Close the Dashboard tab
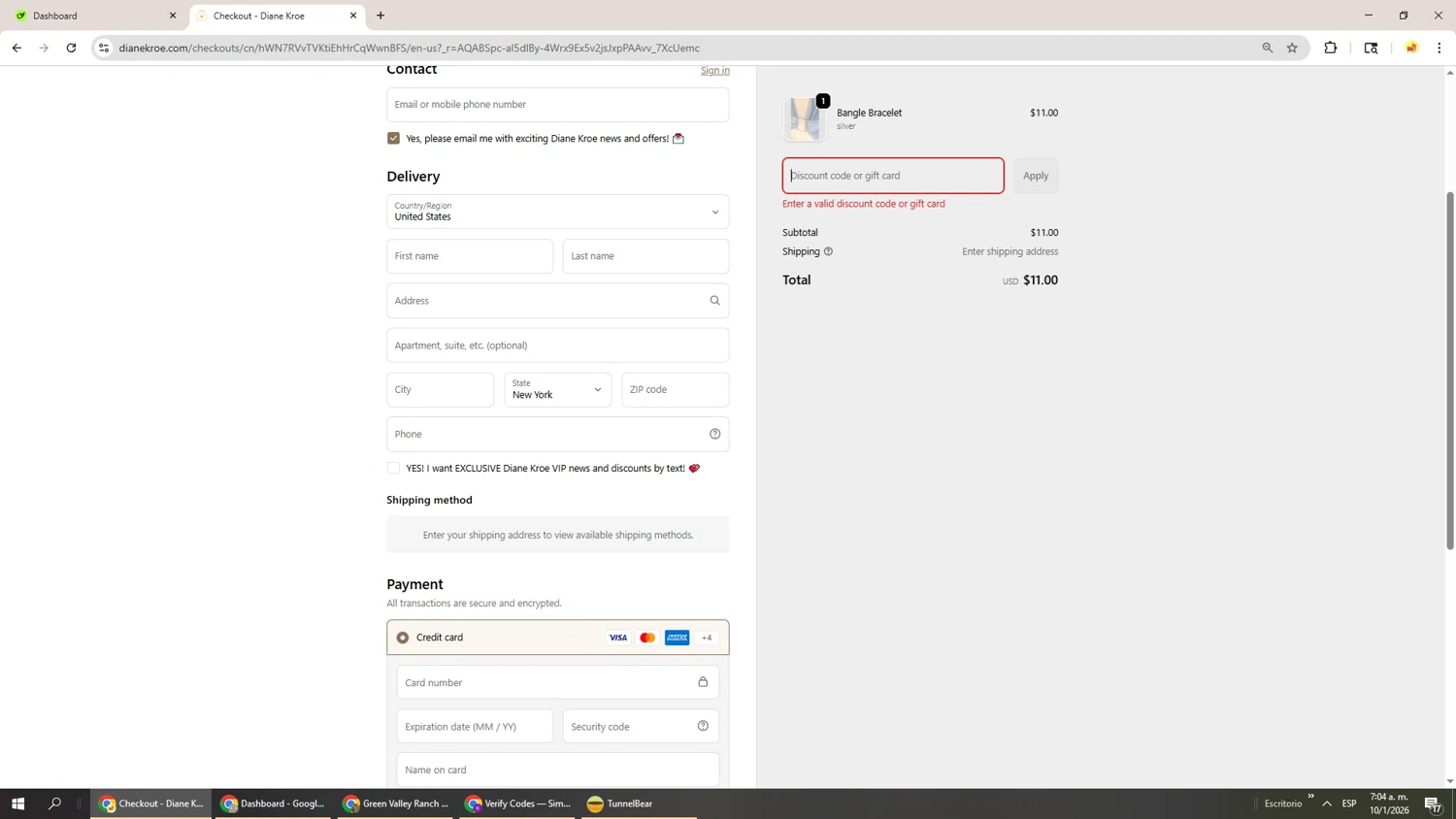 (173, 16)
